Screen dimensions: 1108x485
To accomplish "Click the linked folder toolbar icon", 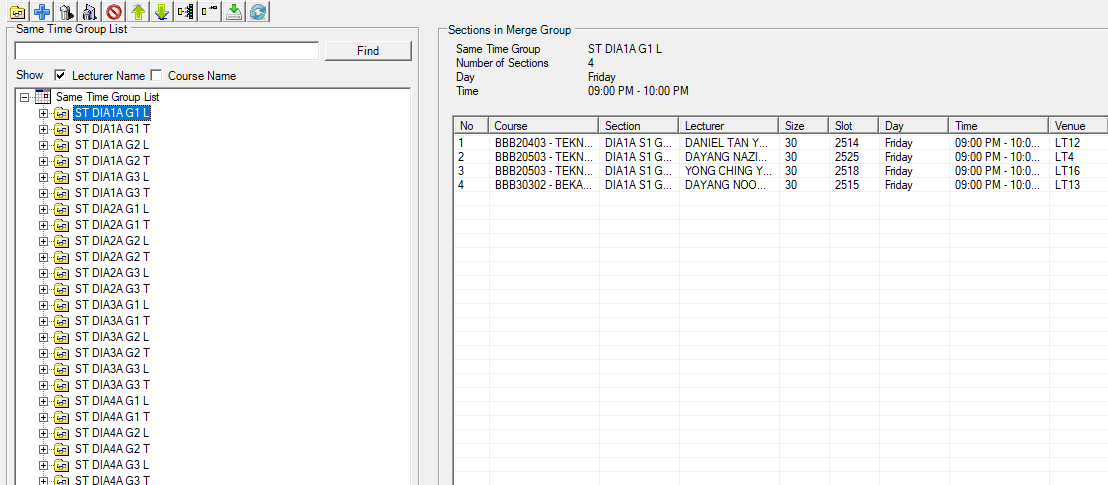I will pyautogui.click(x=17, y=12).
